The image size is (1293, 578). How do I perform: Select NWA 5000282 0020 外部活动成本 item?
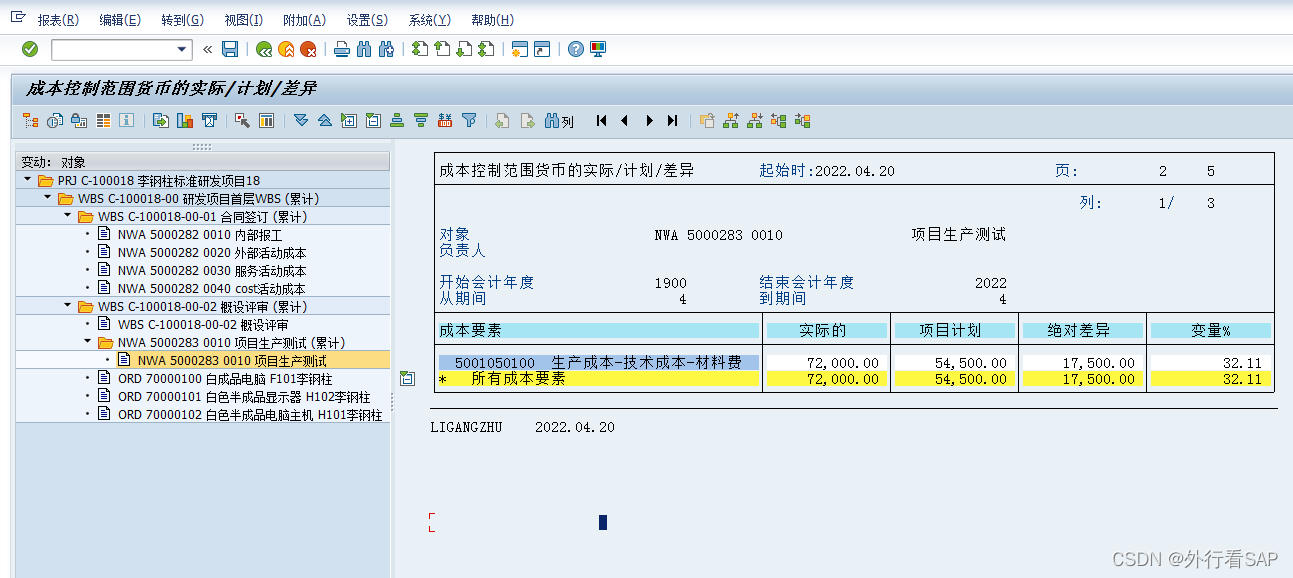211,253
